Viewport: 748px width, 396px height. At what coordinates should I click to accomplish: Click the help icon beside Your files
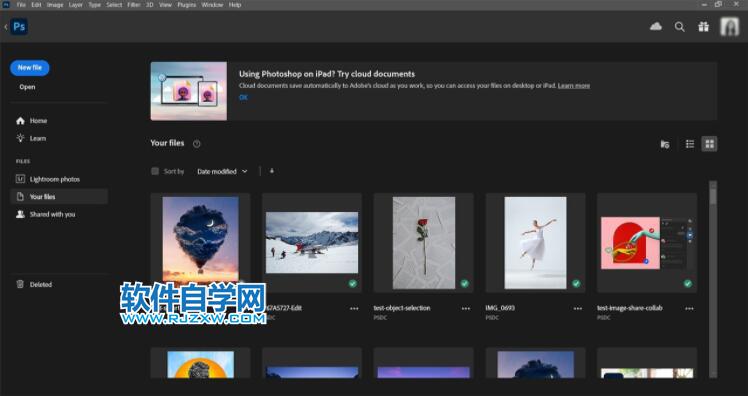pyautogui.click(x=197, y=144)
